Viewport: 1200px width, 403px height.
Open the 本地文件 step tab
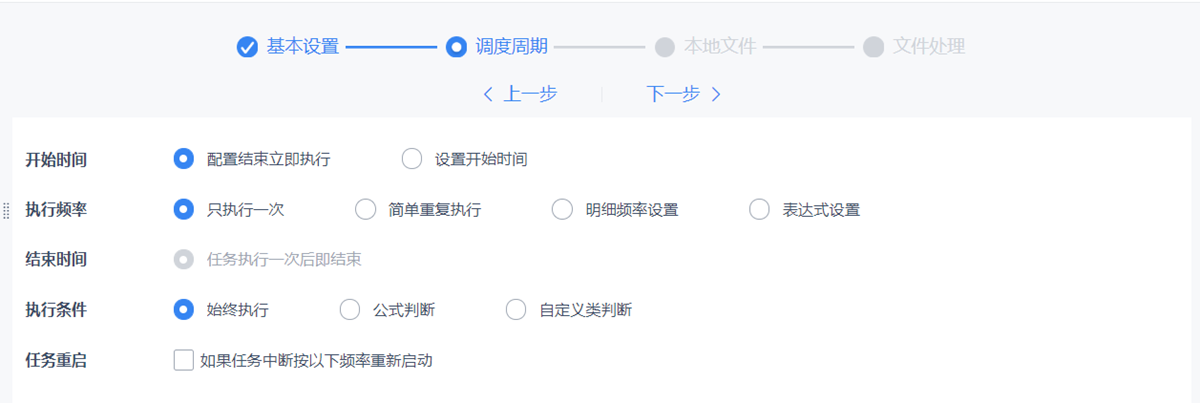(x=719, y=47)
